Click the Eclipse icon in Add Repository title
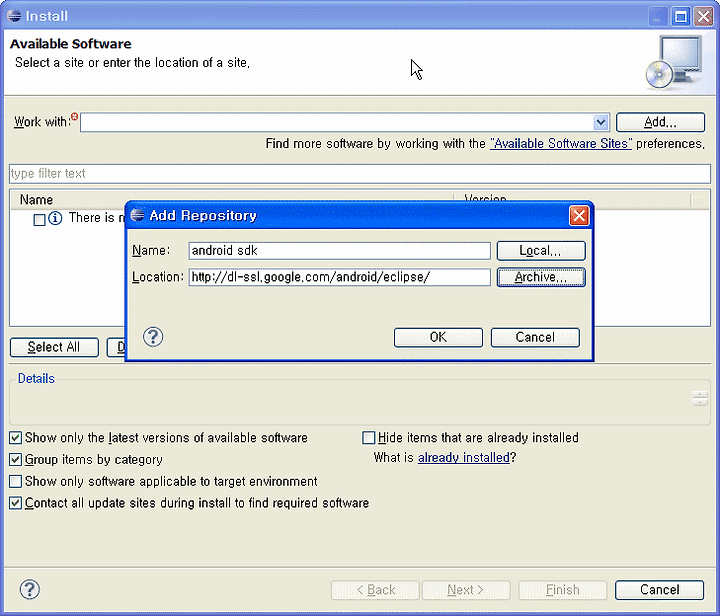This screenshot has height=616, width=720. click(x=137, y=215)
